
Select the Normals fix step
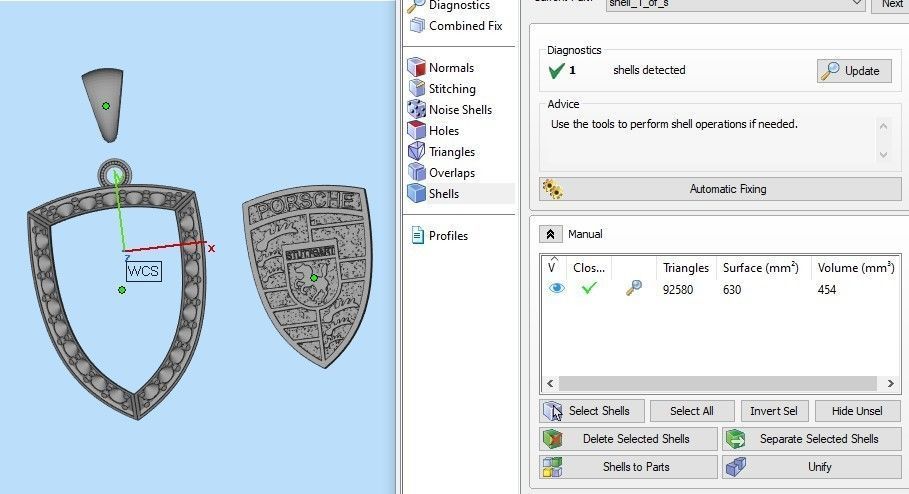click(x=442, y=67)
